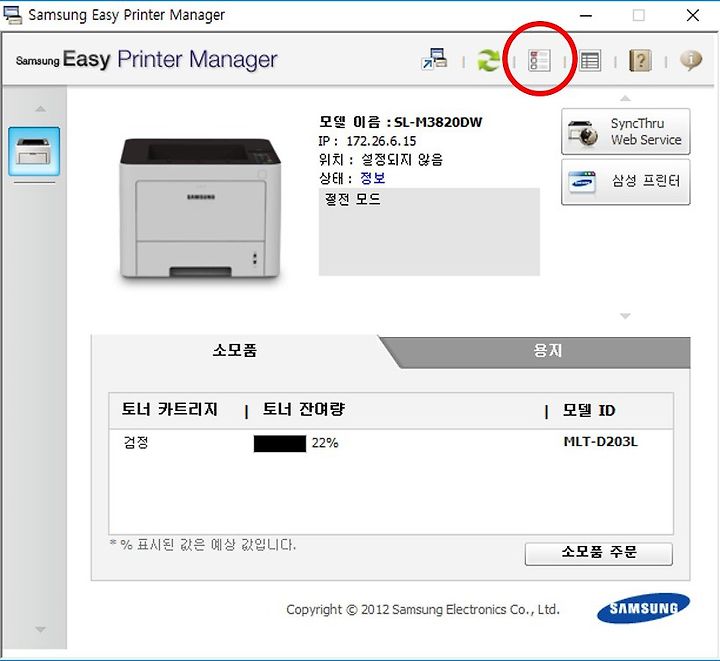Click the 토너 잔여량 column header
The height and width of the screenshot is (661, 720).
[x=304, y=409]
